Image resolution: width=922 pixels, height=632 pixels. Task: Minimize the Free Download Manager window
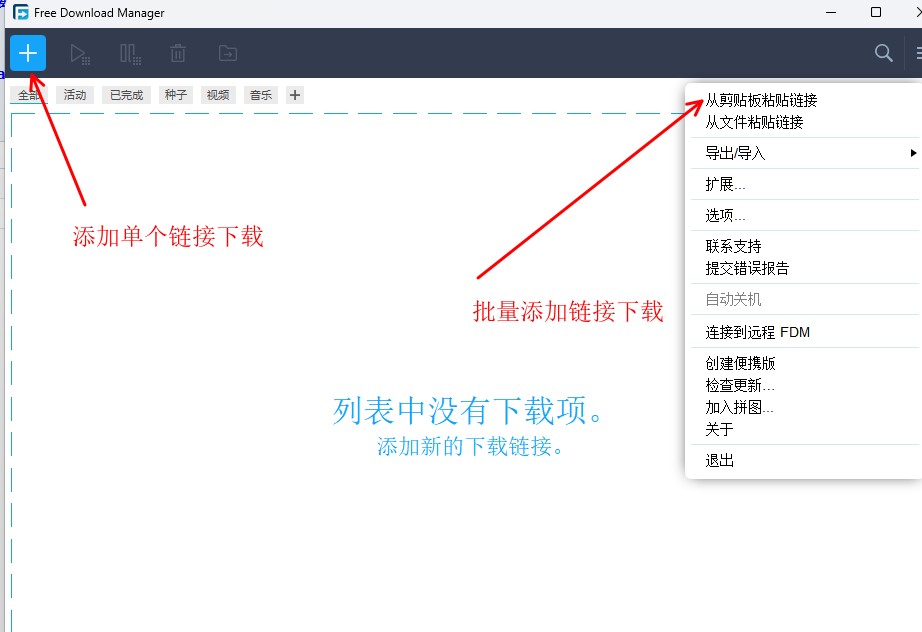831,12
